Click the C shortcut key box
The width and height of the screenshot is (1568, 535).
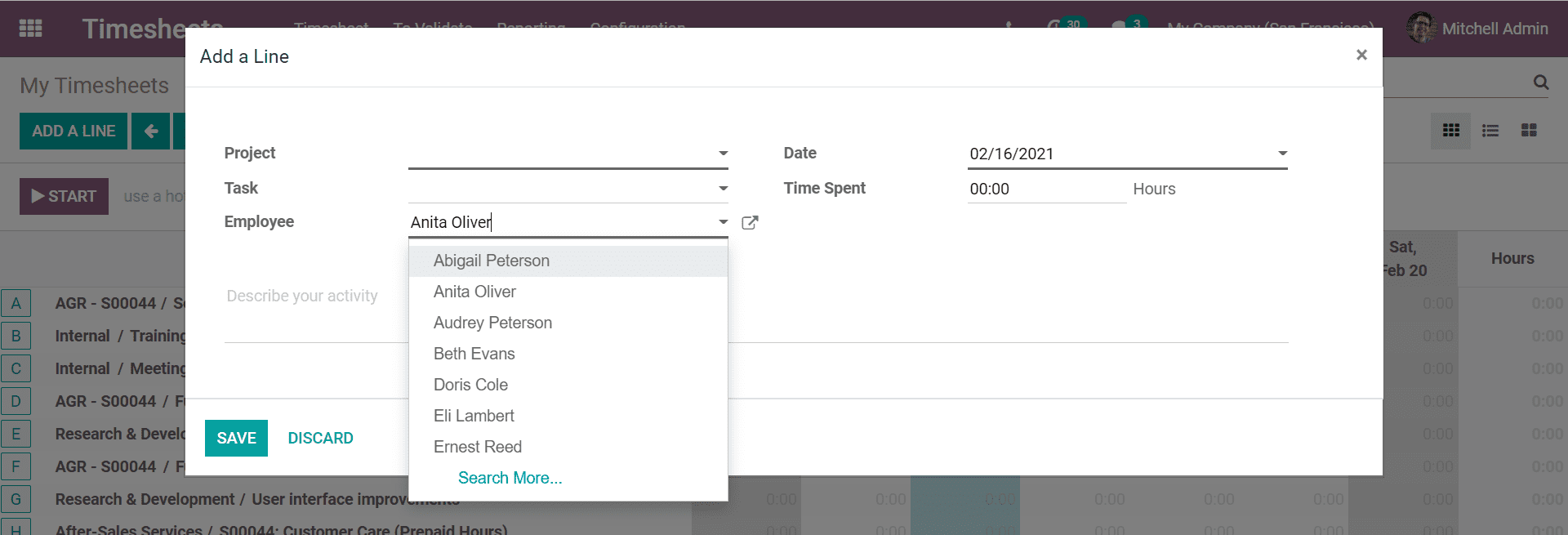[x=16, y=368]
